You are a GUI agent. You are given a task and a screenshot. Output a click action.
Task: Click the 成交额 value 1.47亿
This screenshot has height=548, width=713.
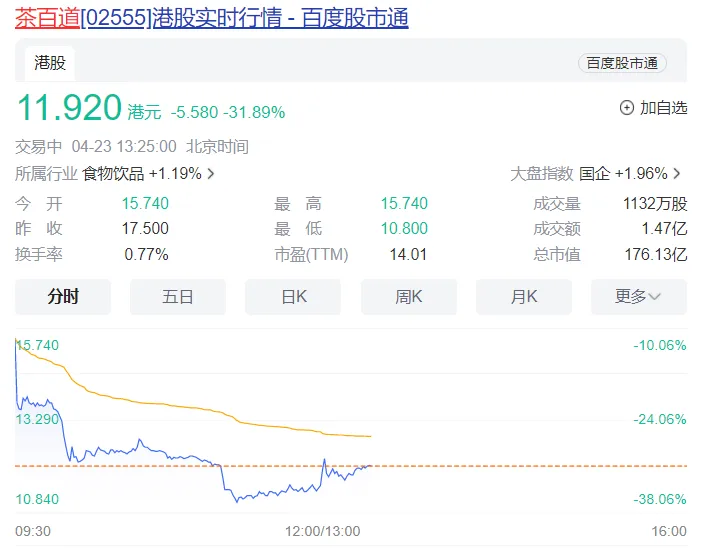coord(664,228)
